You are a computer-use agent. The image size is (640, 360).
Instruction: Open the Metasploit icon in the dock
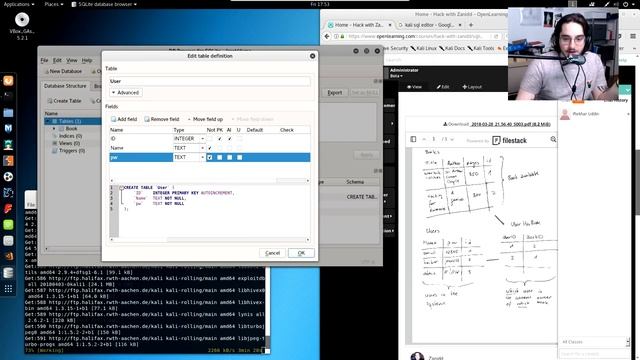(x=8, y=128)
